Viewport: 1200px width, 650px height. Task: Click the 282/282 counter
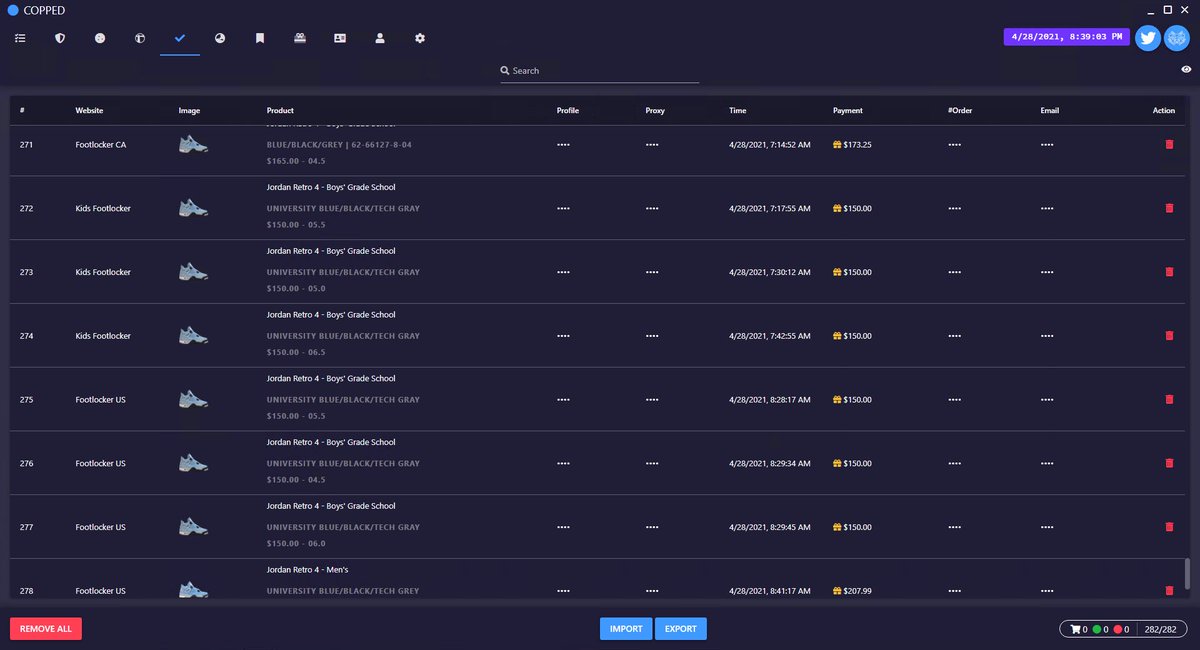pyautogui.click(x=1160, y=629)
